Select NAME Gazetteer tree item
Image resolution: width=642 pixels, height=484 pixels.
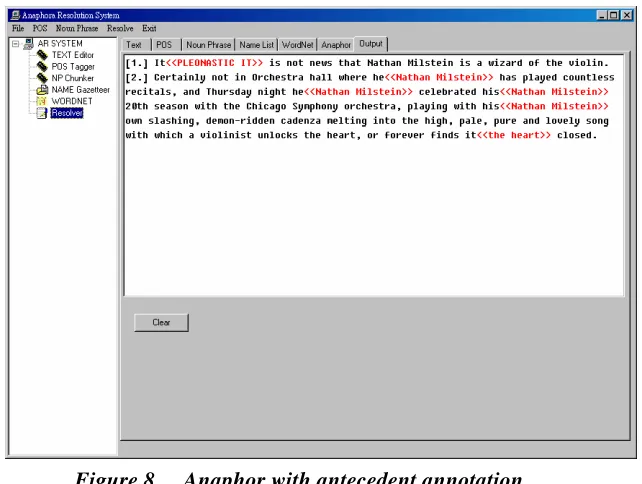pos(81,90)
